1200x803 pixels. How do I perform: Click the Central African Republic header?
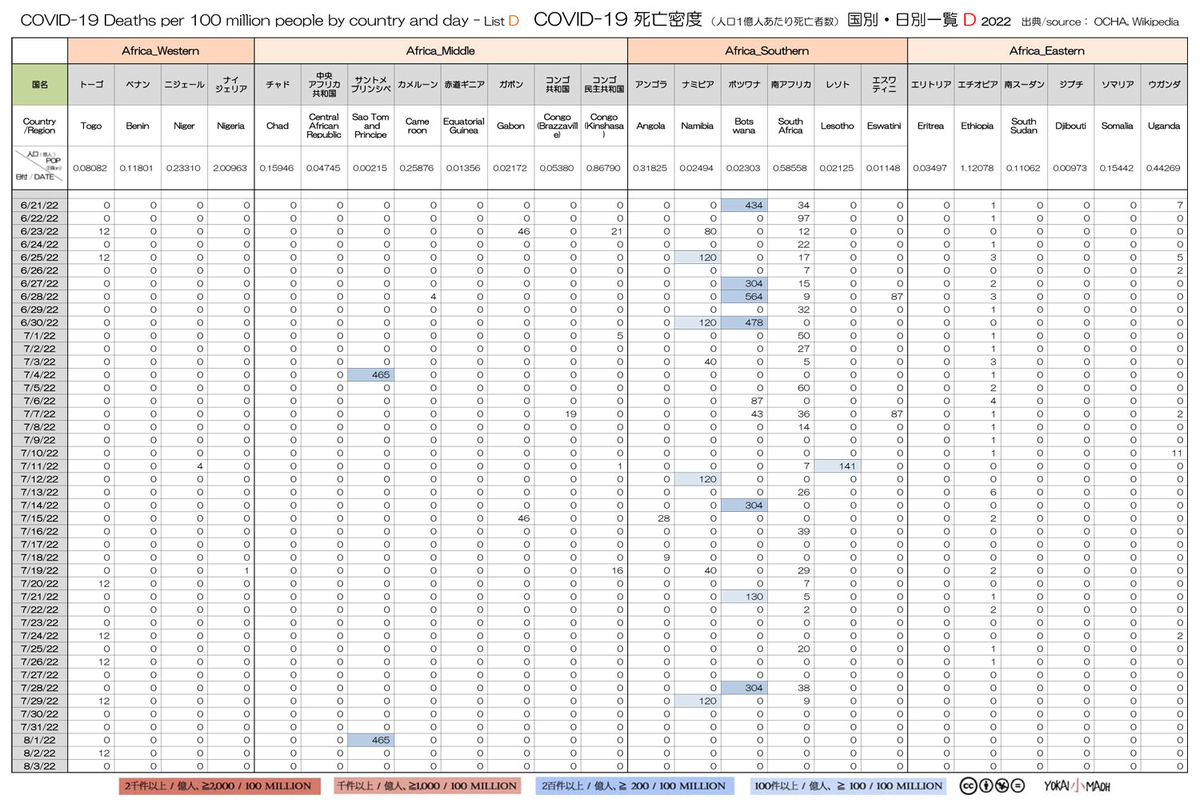(324, 125)
